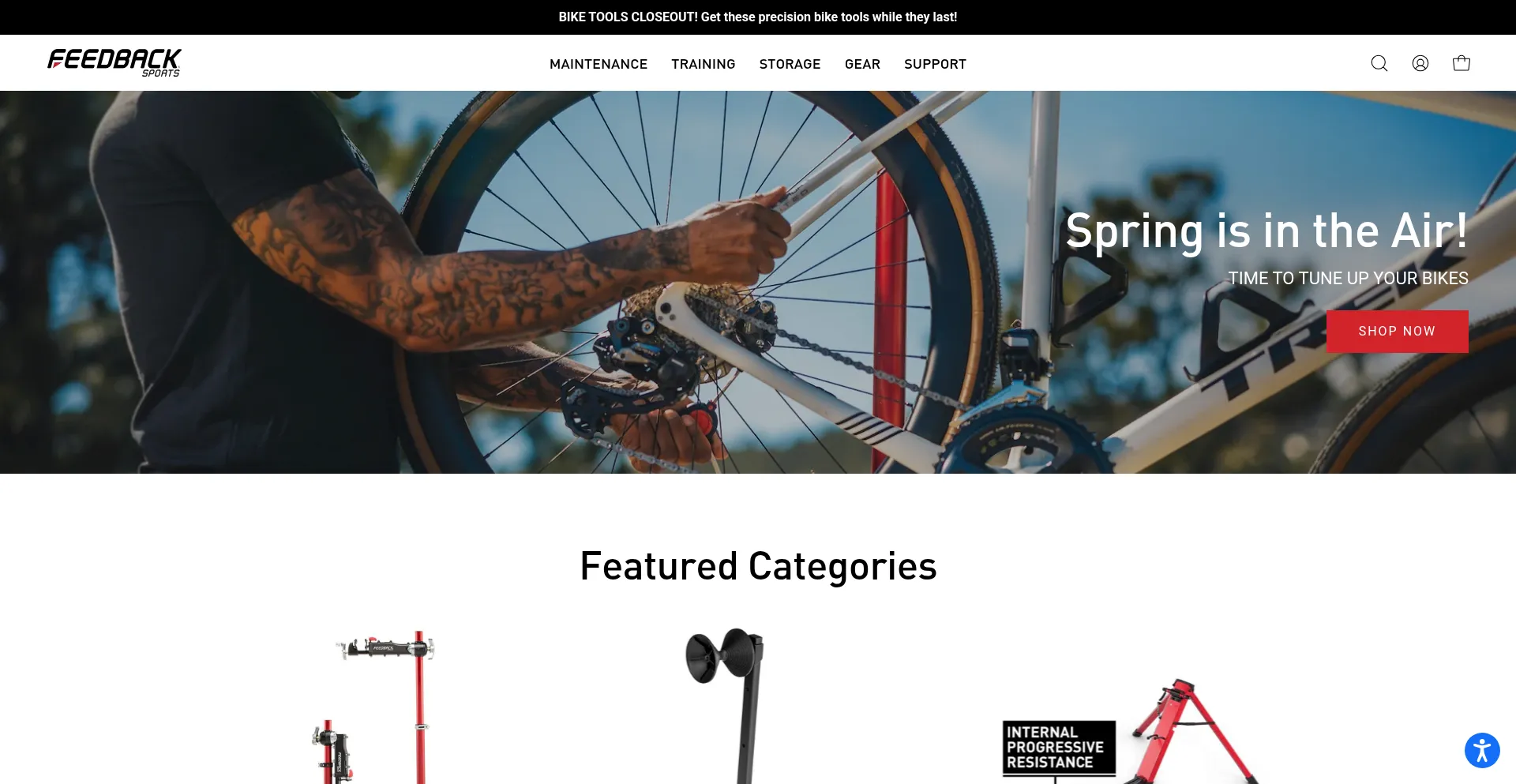Select the black wall mount rack image

[x=726, y=705]
